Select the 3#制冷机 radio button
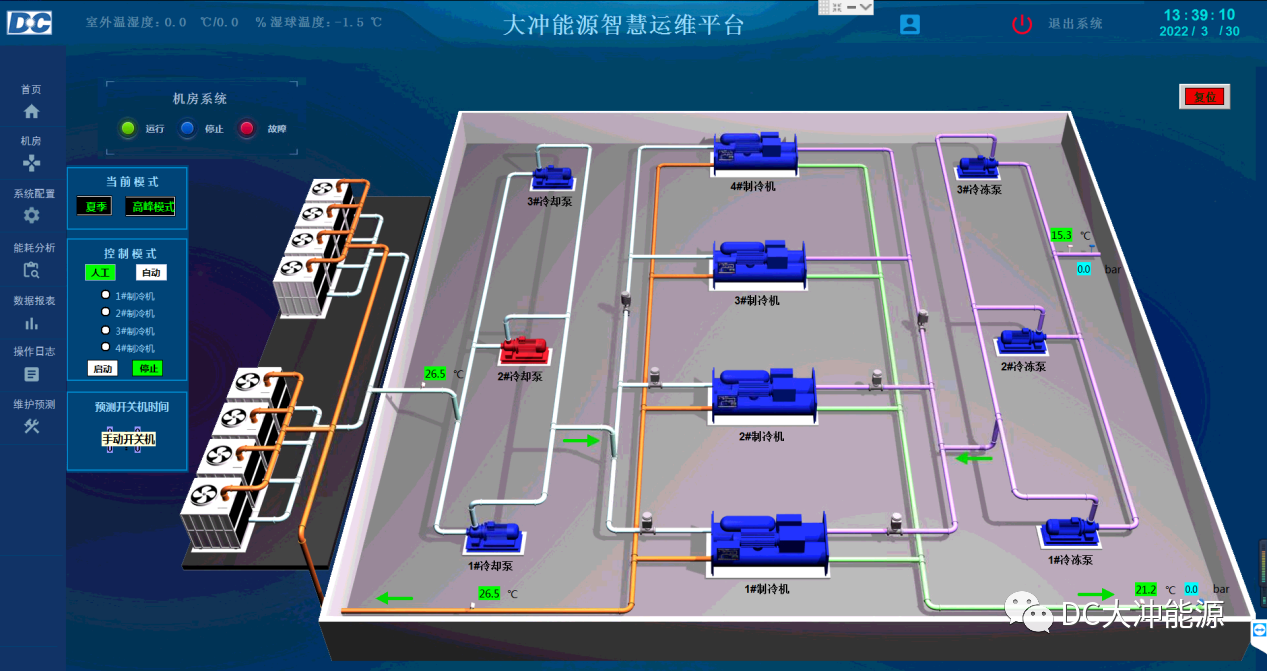This screenshot has height=671, width=1267. coord(105,329)
